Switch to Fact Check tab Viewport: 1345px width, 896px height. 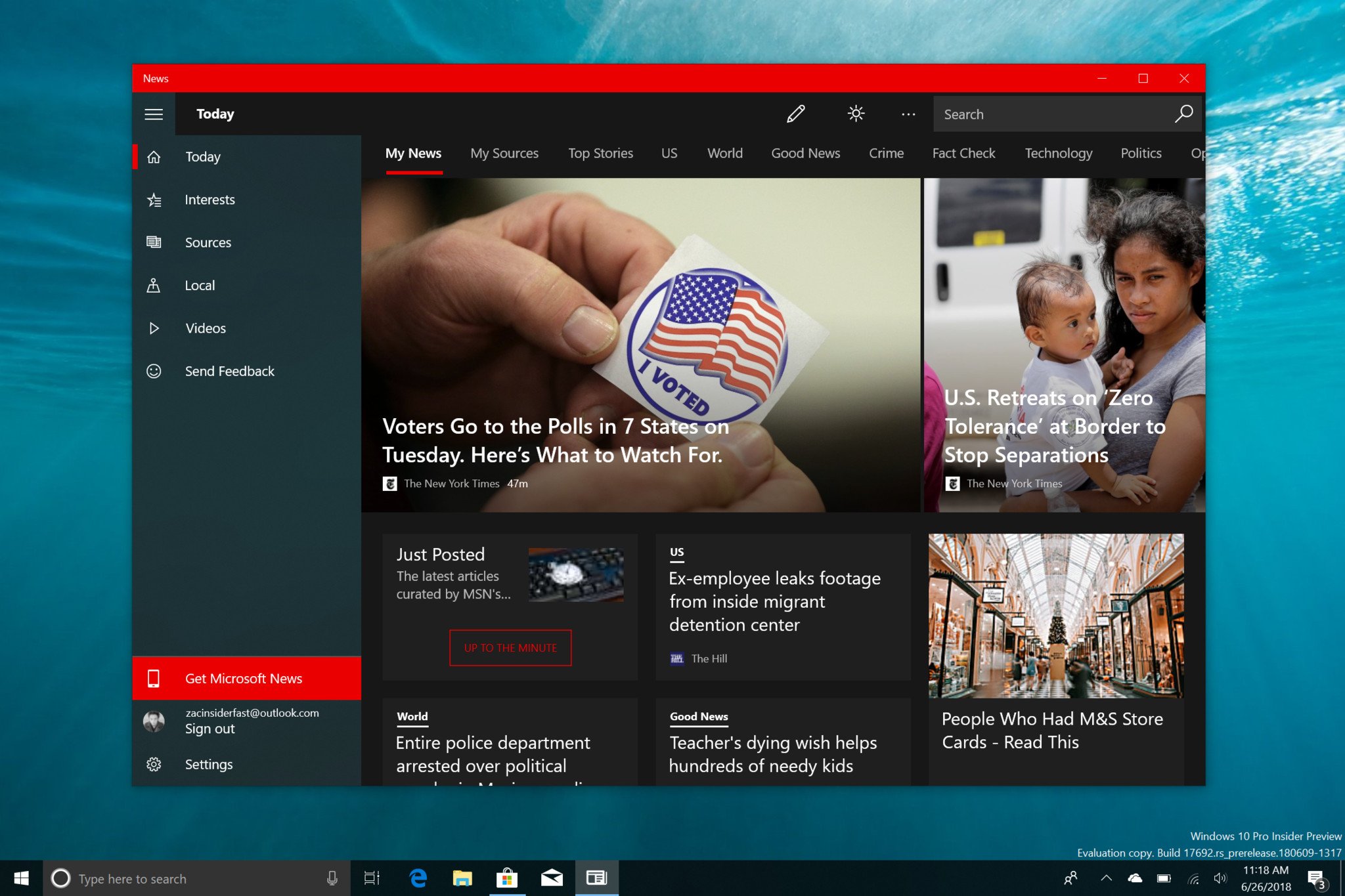963,154
